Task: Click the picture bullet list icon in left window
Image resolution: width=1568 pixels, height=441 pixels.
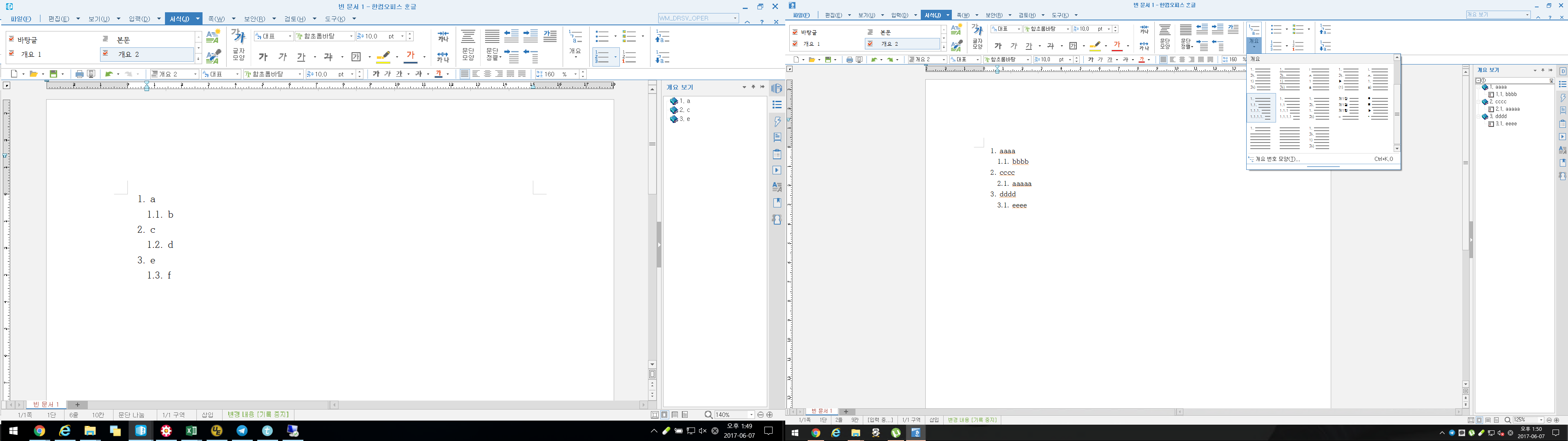Action: [629, 37]
